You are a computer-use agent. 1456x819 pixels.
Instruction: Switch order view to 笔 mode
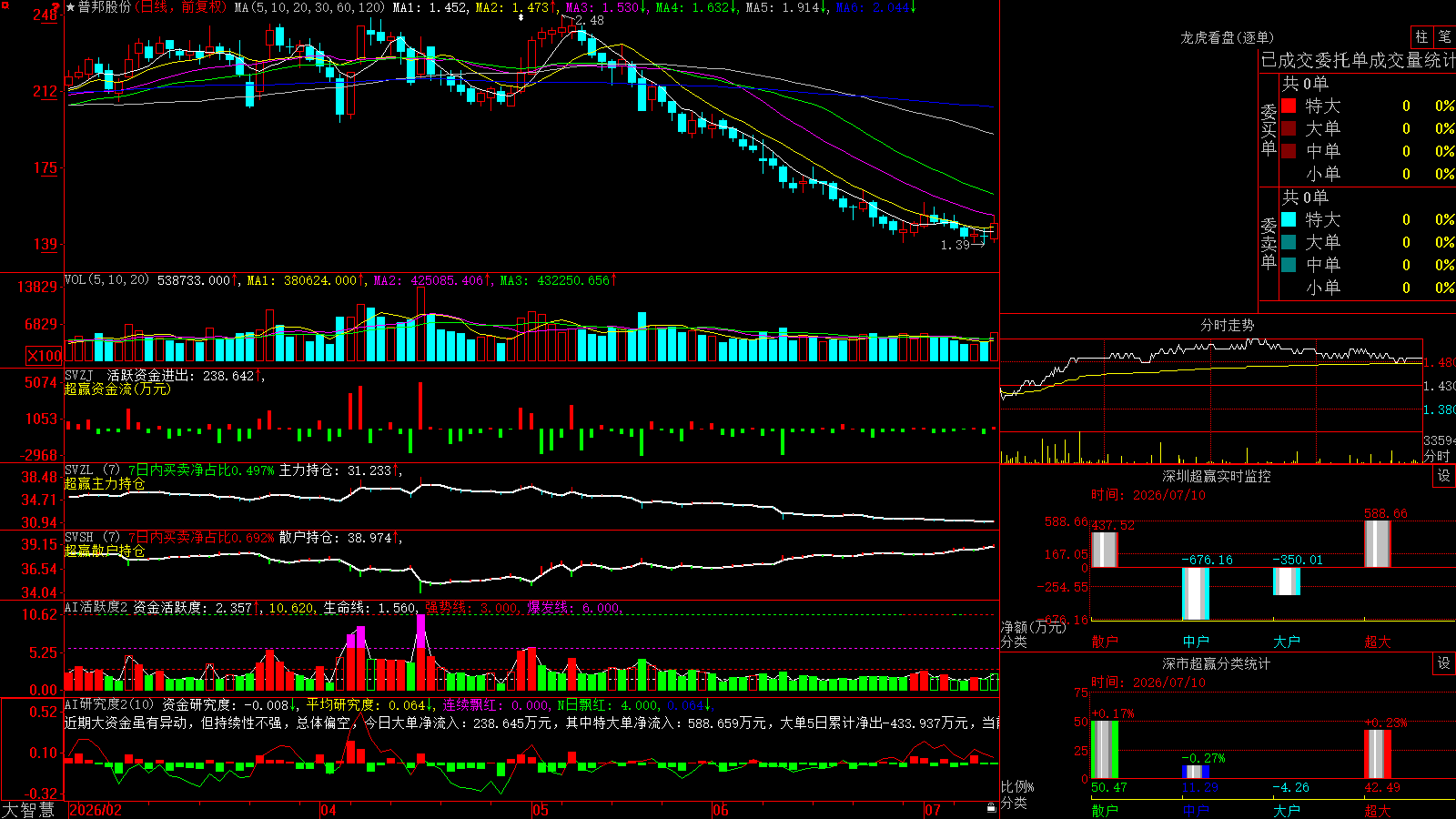pyautogui.click(x=1444, y=36)
